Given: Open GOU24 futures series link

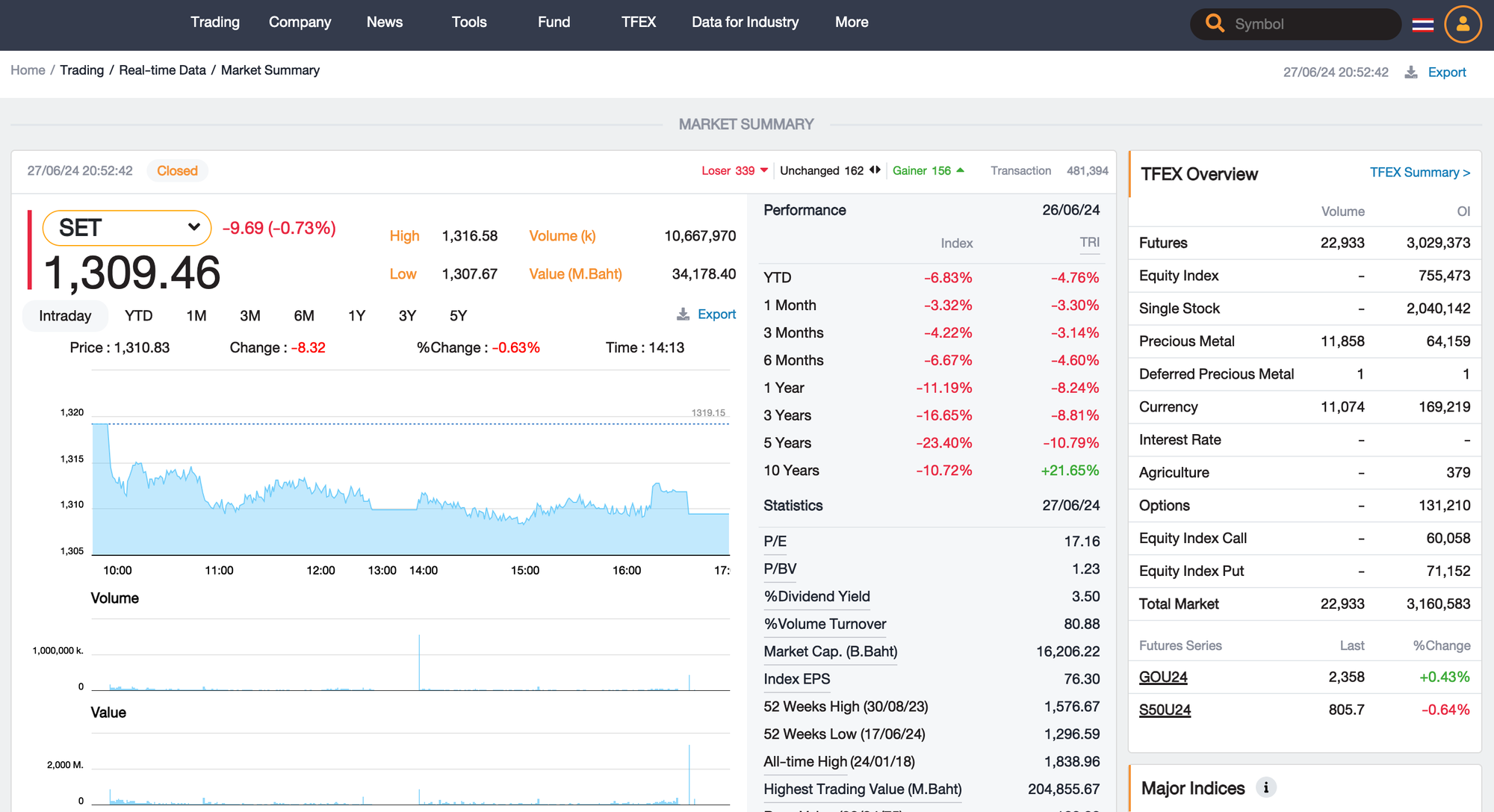Looking at the screenshot, I should tap(1162, 677).
